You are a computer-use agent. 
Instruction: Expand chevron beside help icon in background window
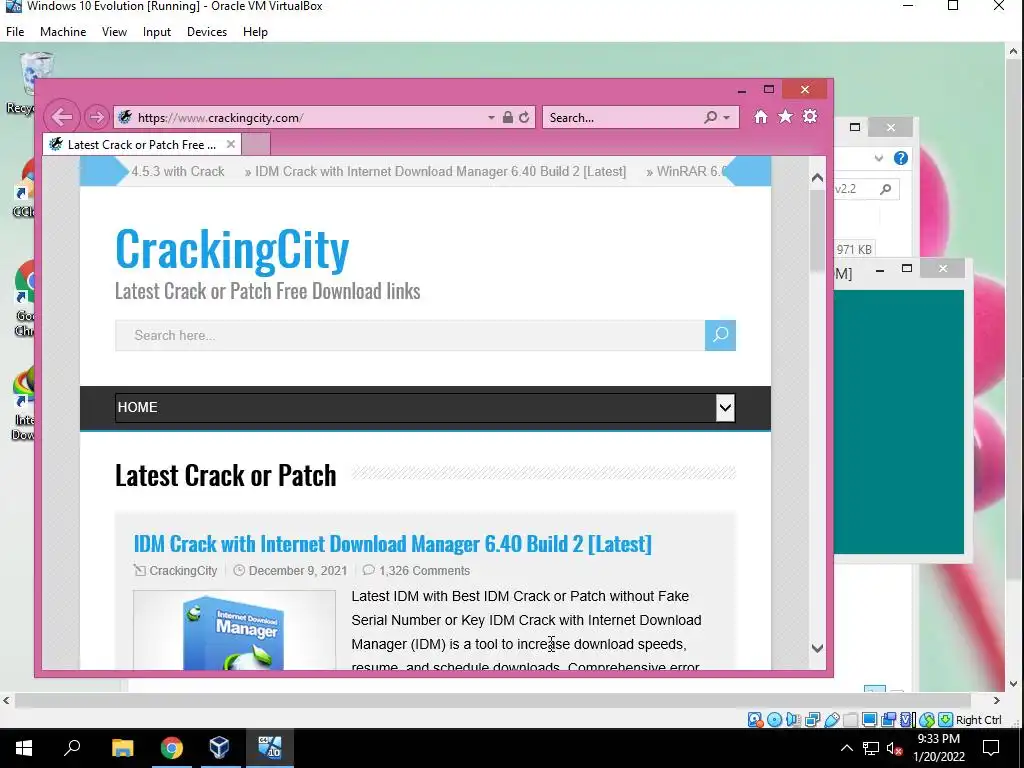[878, 158]
